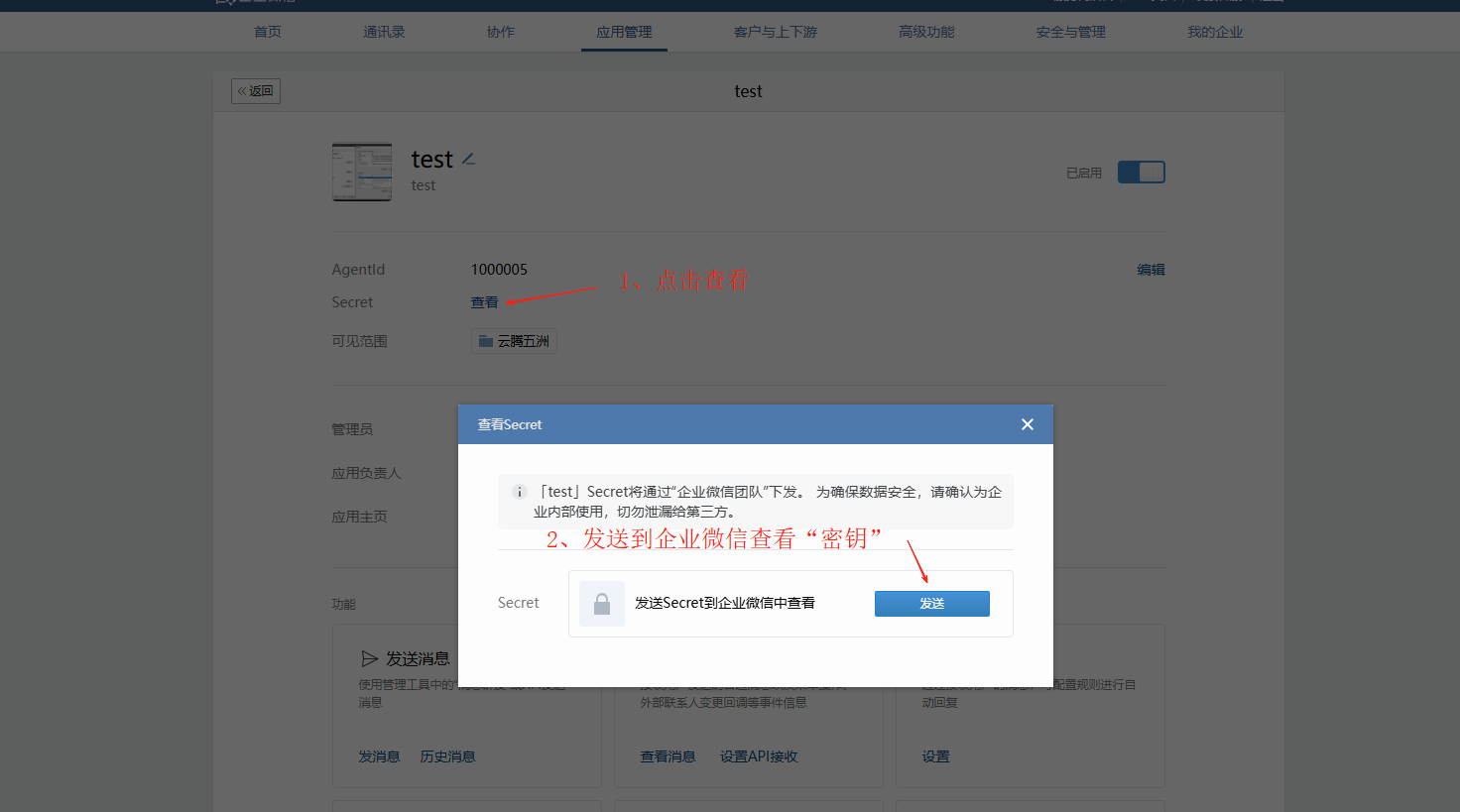Click the 设置API接收 link
The image size is (1460, 812).
[759, 756]
